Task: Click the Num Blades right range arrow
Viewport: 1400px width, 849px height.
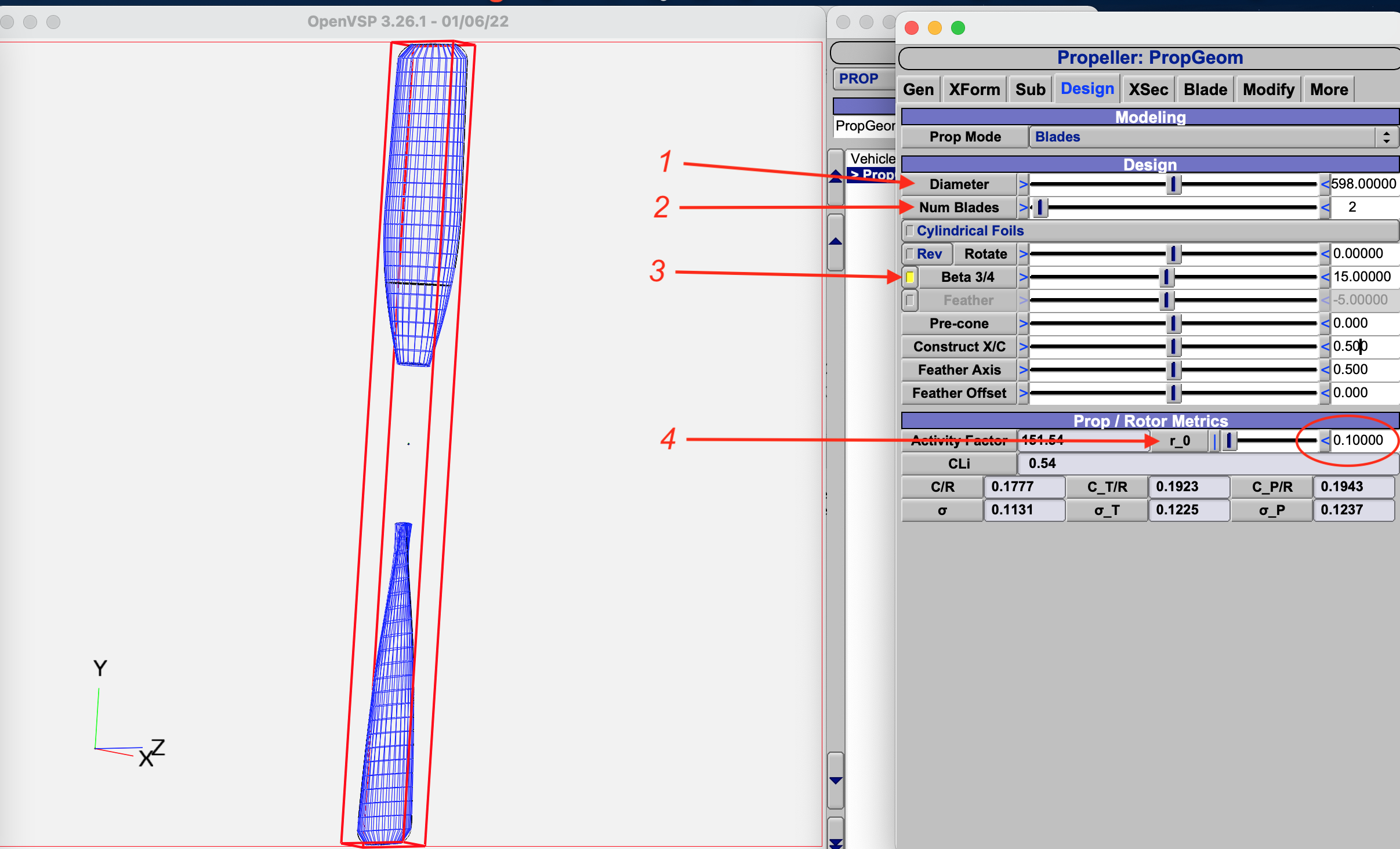Action: (1325, 208)
